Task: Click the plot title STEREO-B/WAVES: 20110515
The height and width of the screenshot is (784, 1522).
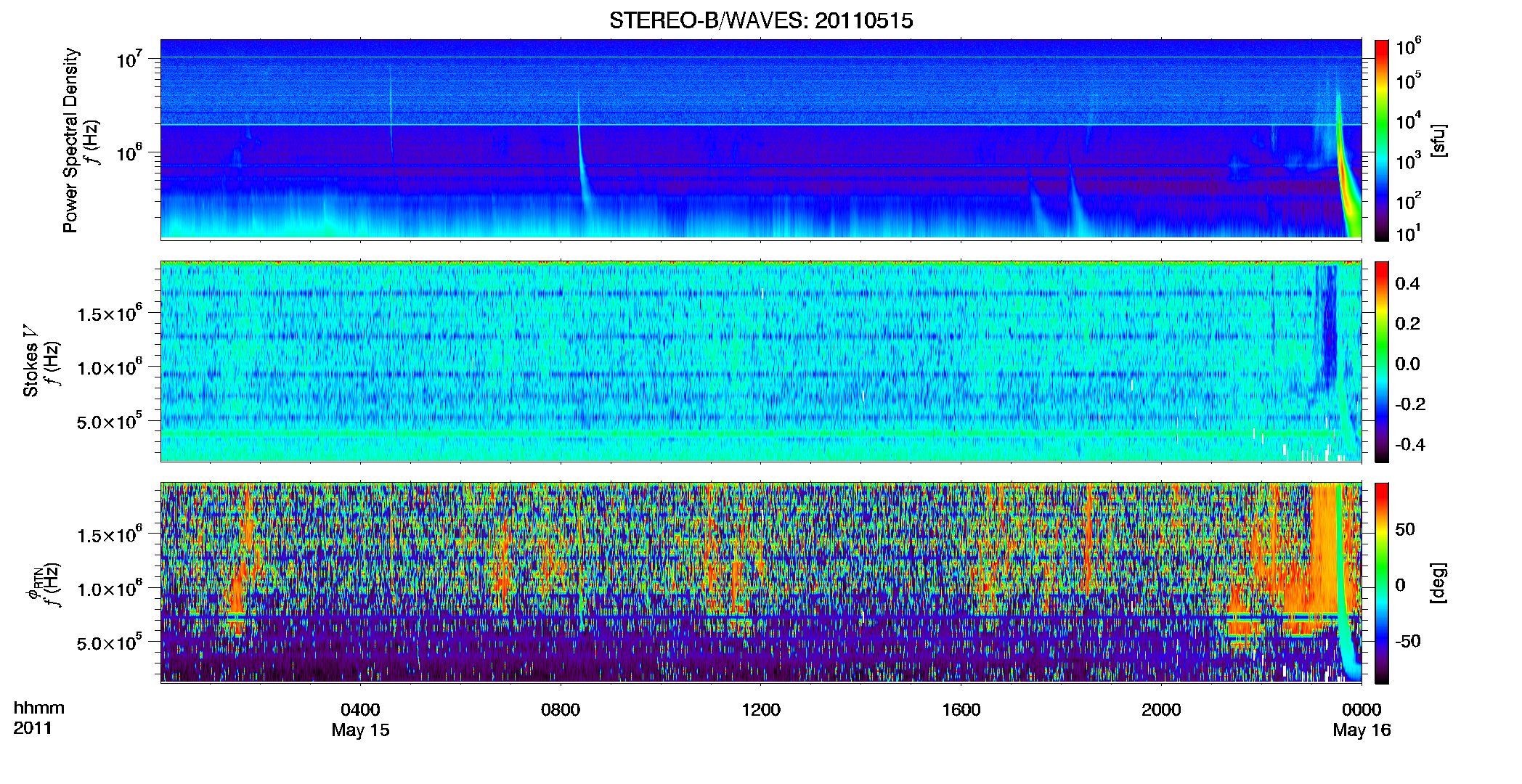Action: tap(761, 20)
